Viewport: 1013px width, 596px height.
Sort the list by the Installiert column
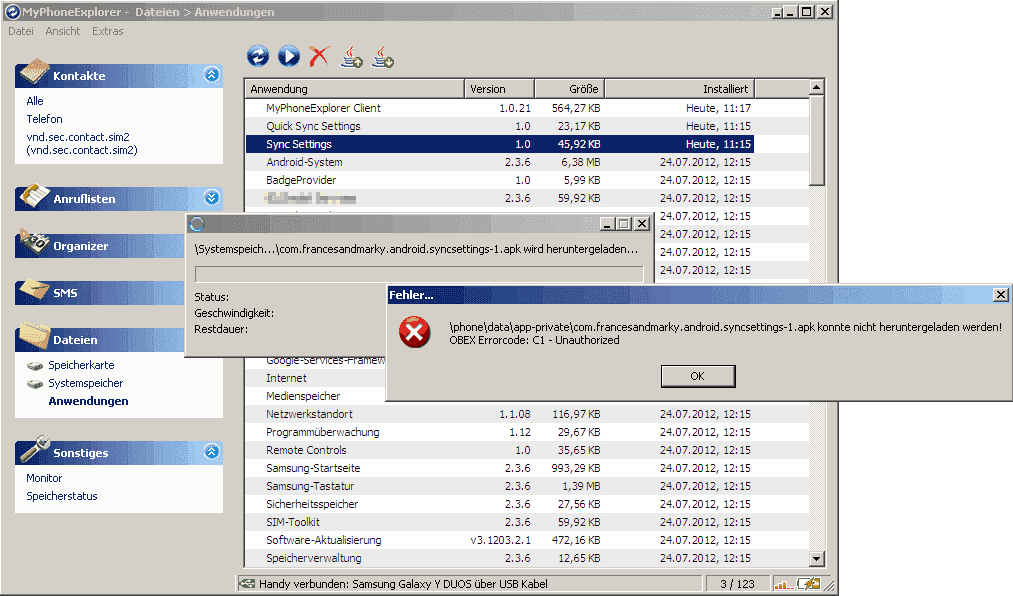pos(679,88)
